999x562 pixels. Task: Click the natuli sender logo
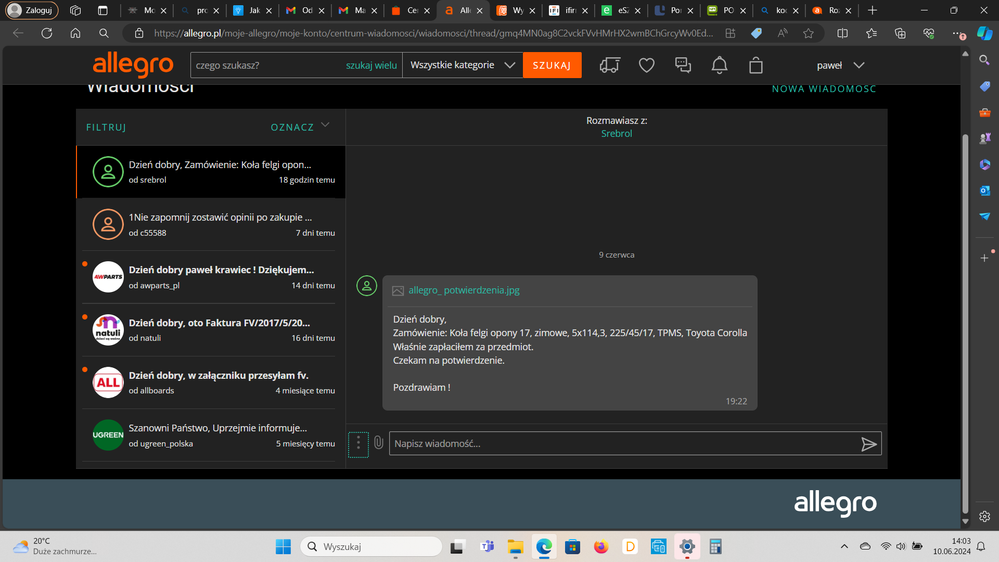click(108, 329)
